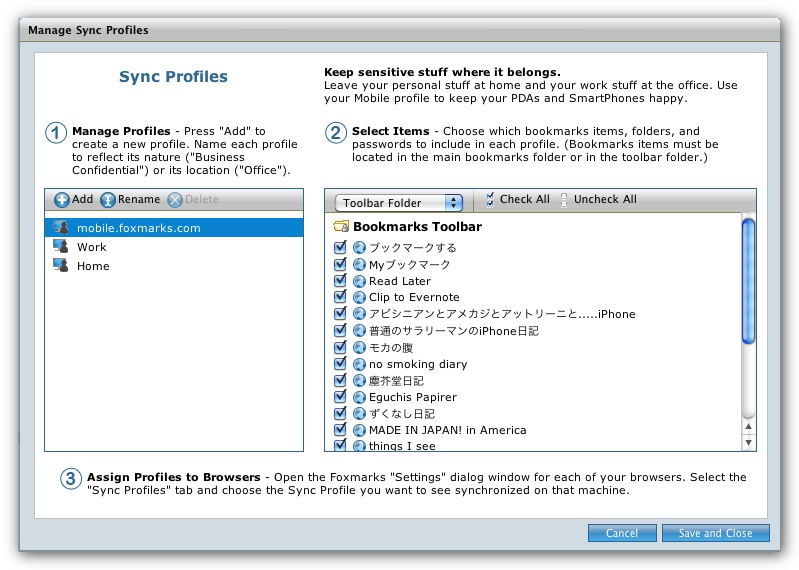Click the Read Later bookmark name
The height and width of the screenshot is (570, 799).
pyautogui.click(x=400, y=281)
